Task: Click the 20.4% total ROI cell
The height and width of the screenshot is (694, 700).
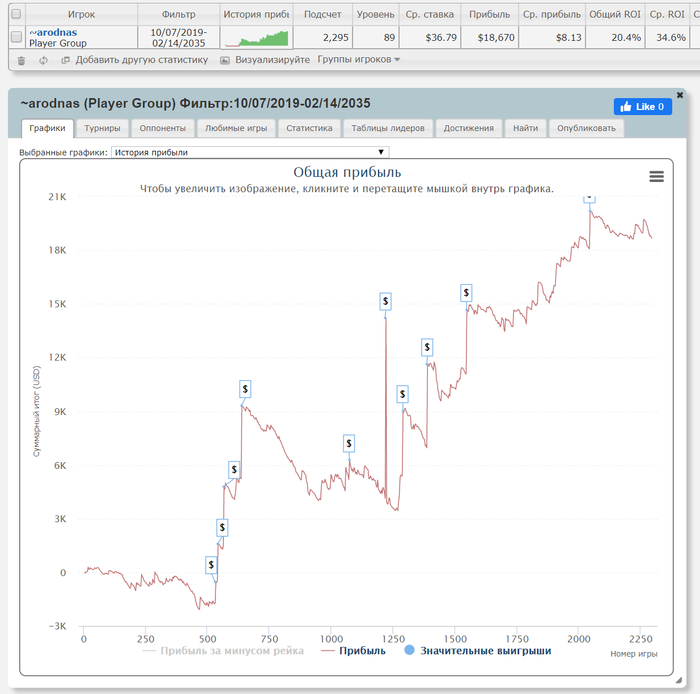Action: pos(615,37)
